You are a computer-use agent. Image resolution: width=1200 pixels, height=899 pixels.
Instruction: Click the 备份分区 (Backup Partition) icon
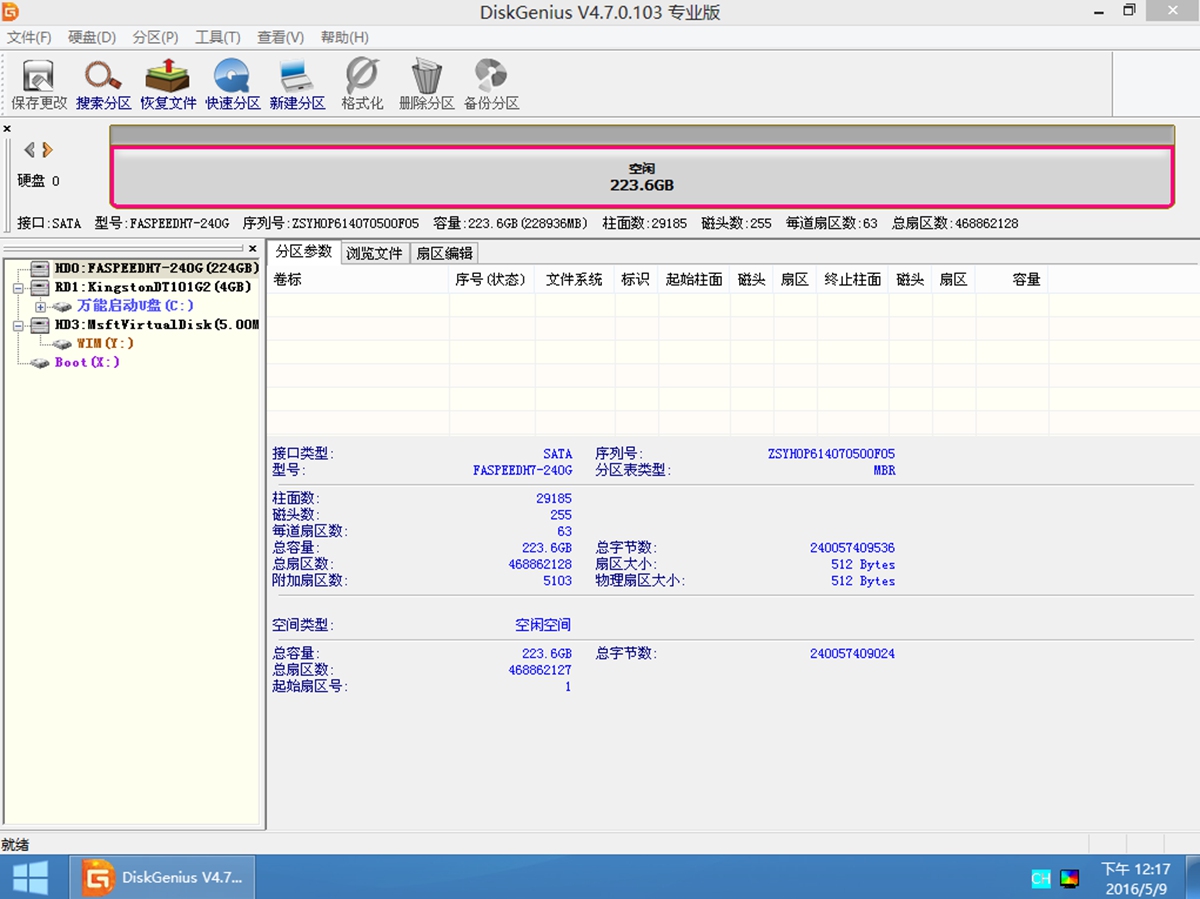click(x=491, y=84)
